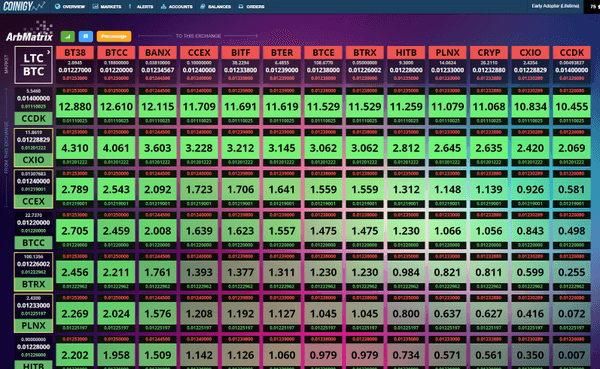Open the 2.705 cell in BTCC row
The height and width of the screenshot is (369, 600).
click(75, 231)
